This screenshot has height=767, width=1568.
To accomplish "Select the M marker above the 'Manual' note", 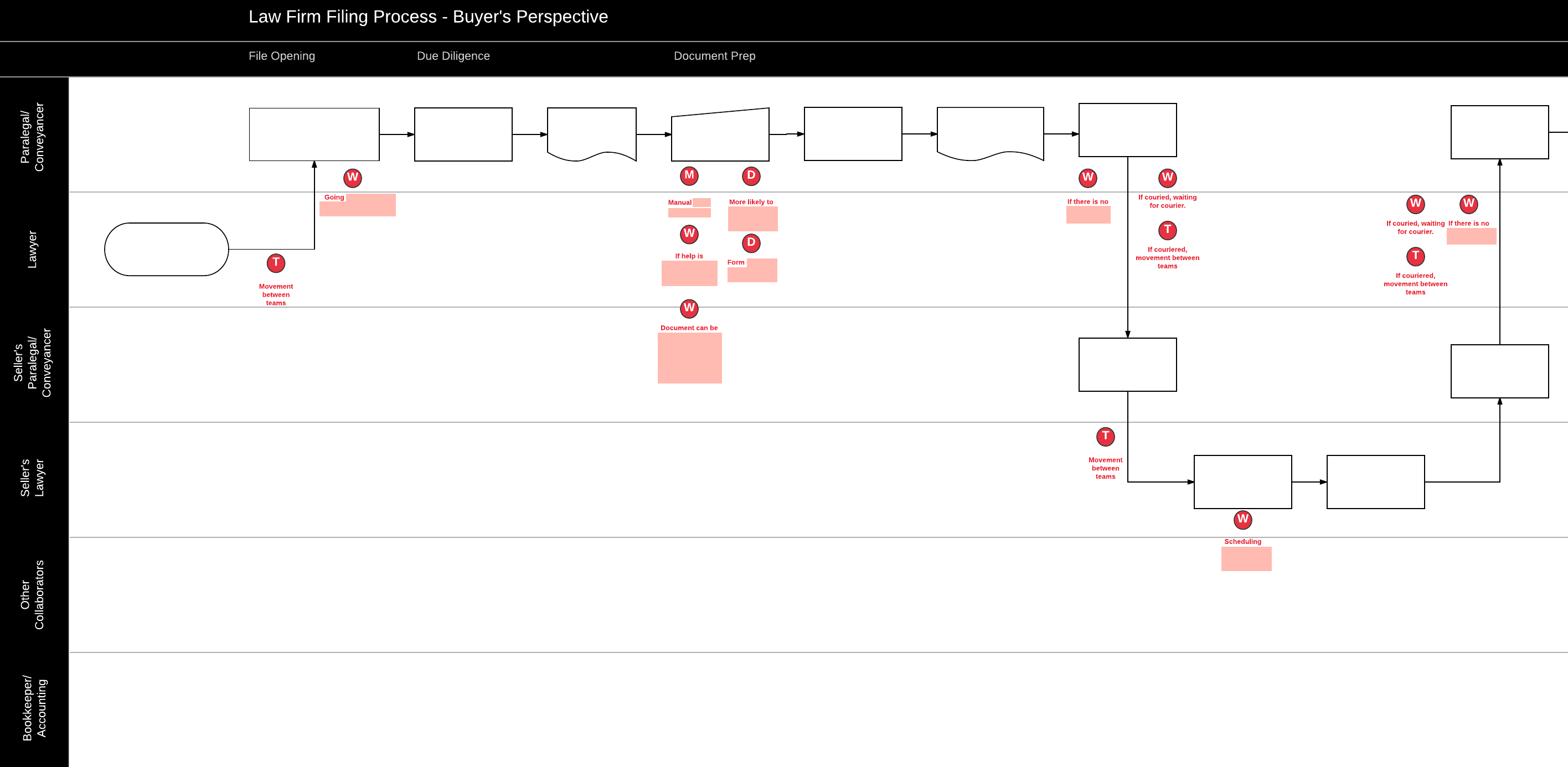I will tap(689, 176).
